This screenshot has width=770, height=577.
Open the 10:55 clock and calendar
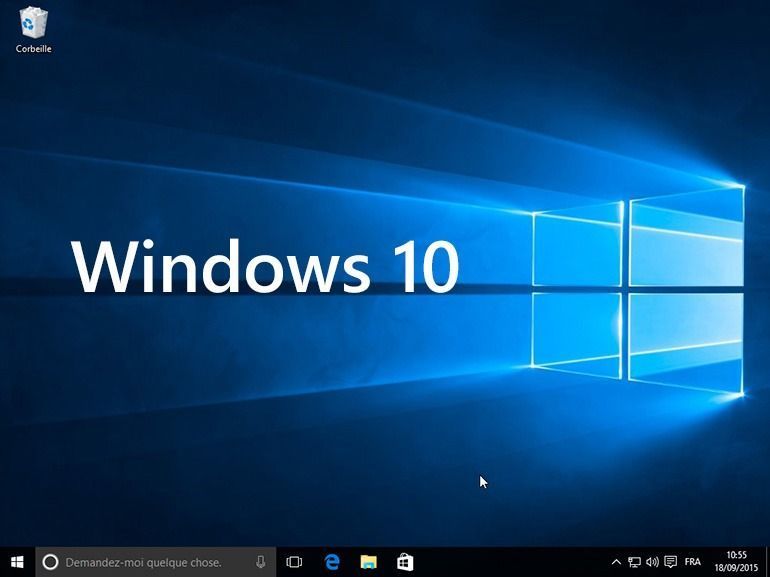click(736, 562)
